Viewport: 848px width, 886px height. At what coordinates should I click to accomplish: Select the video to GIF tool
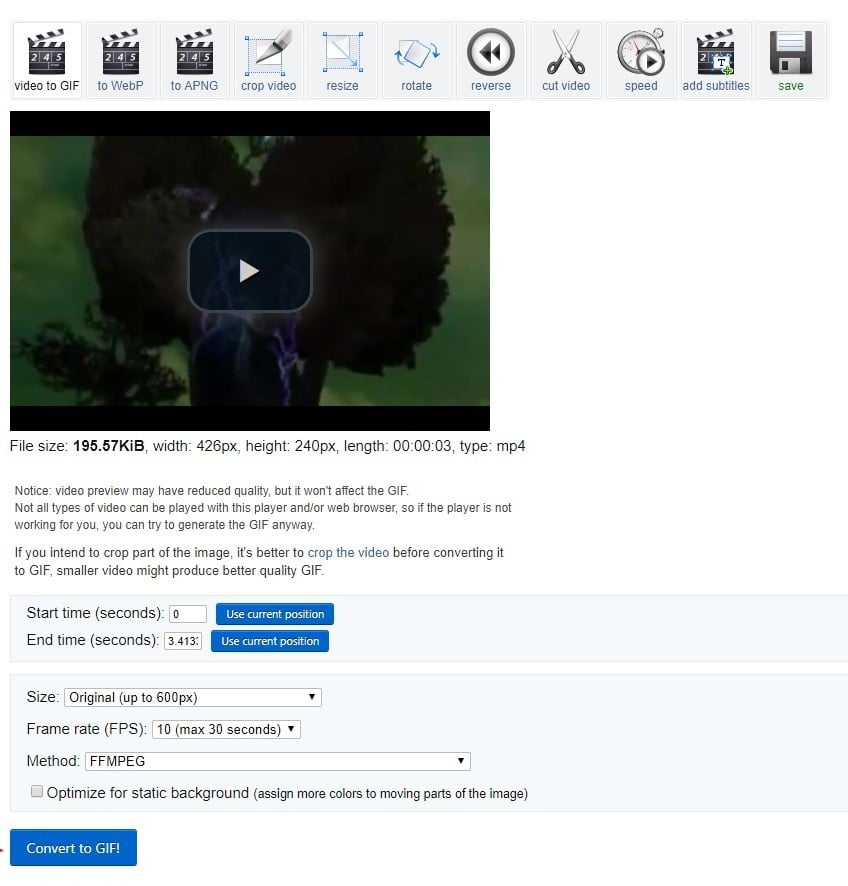46,60
